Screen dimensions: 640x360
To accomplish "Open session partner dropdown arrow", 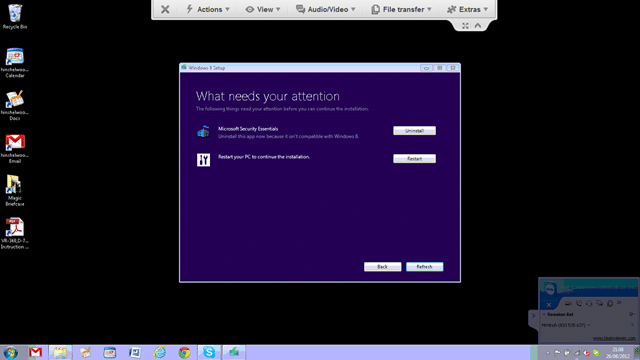I will click(589, 325).
